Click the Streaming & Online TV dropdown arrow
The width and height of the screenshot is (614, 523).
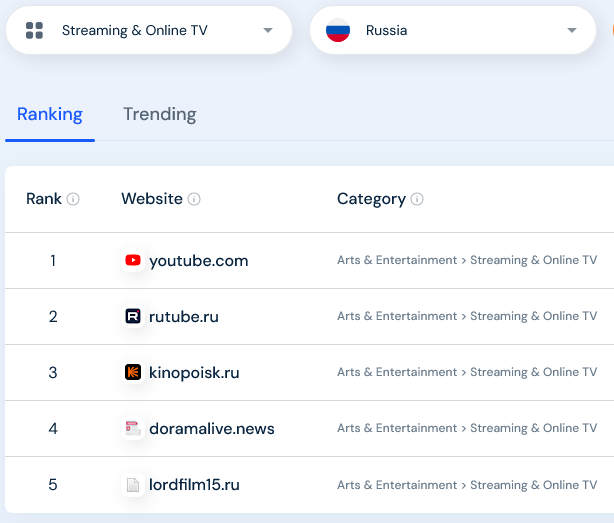point(268,30)
